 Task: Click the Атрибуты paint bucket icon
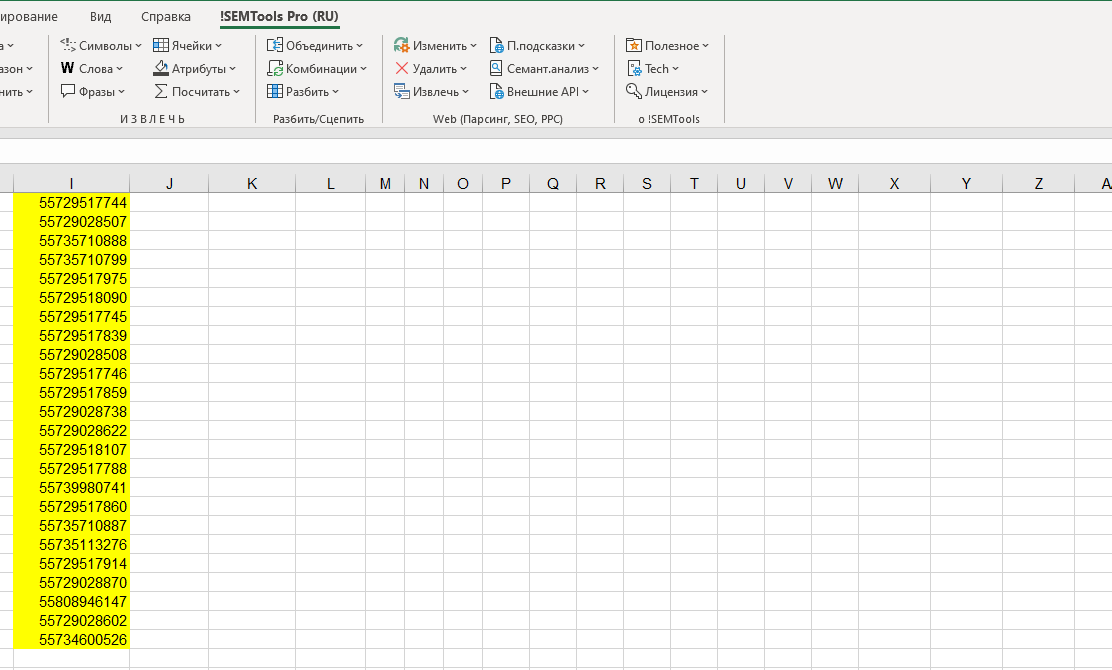coord(161,69)
